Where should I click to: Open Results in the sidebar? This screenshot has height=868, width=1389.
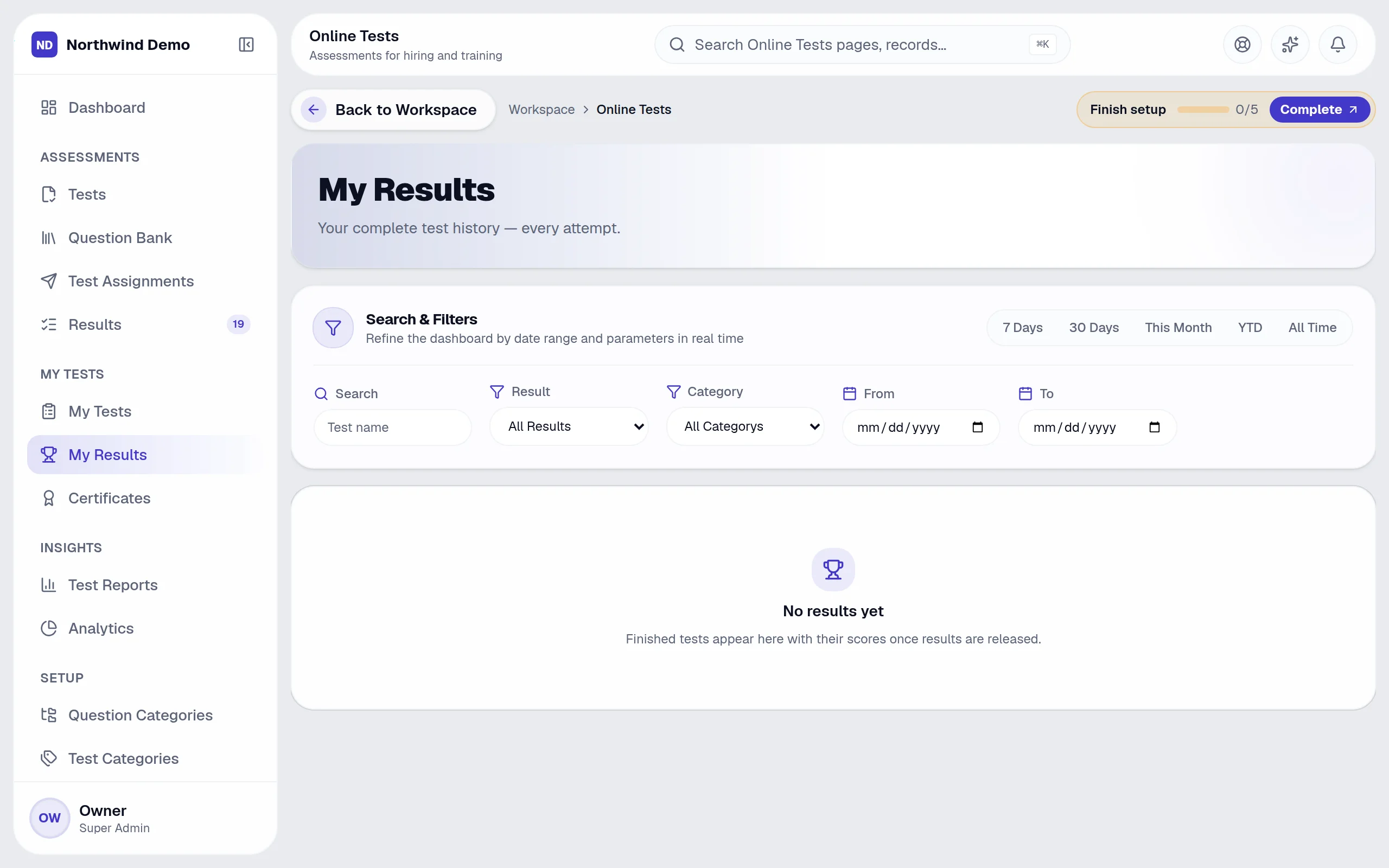coord(145,325)
